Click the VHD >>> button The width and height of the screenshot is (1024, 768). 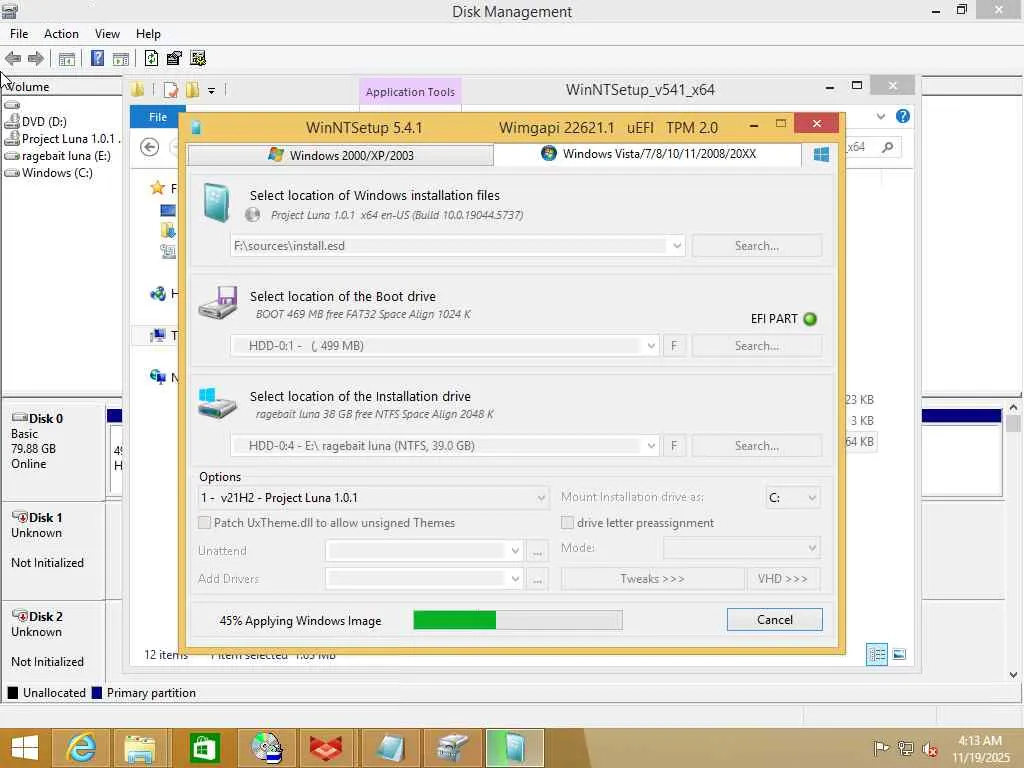pyautogui.click(x=783, y=579)
